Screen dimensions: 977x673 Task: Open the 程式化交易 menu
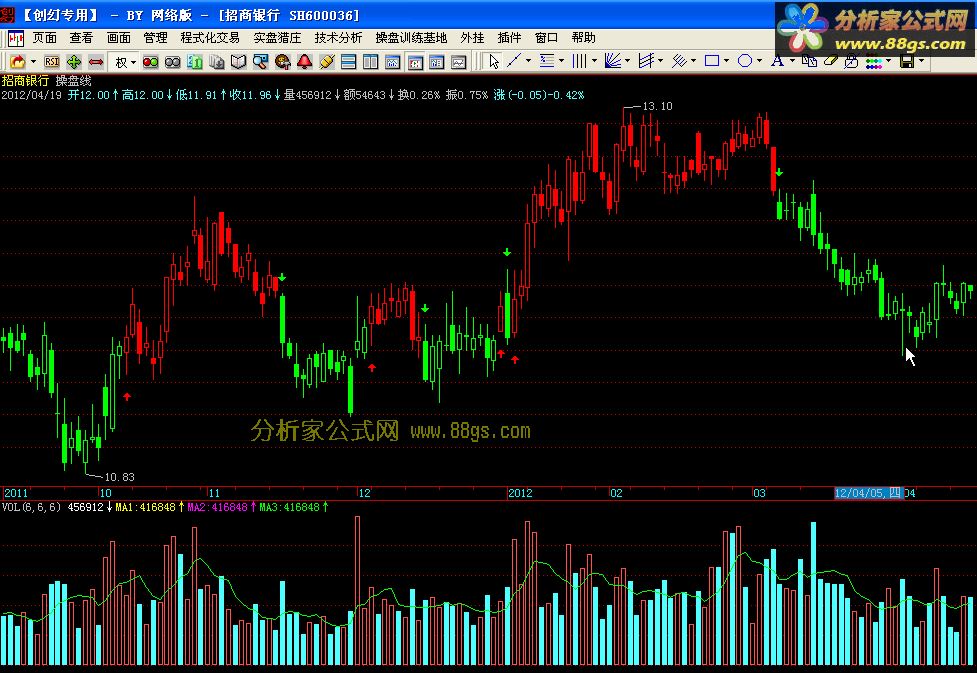pos(210,38)
